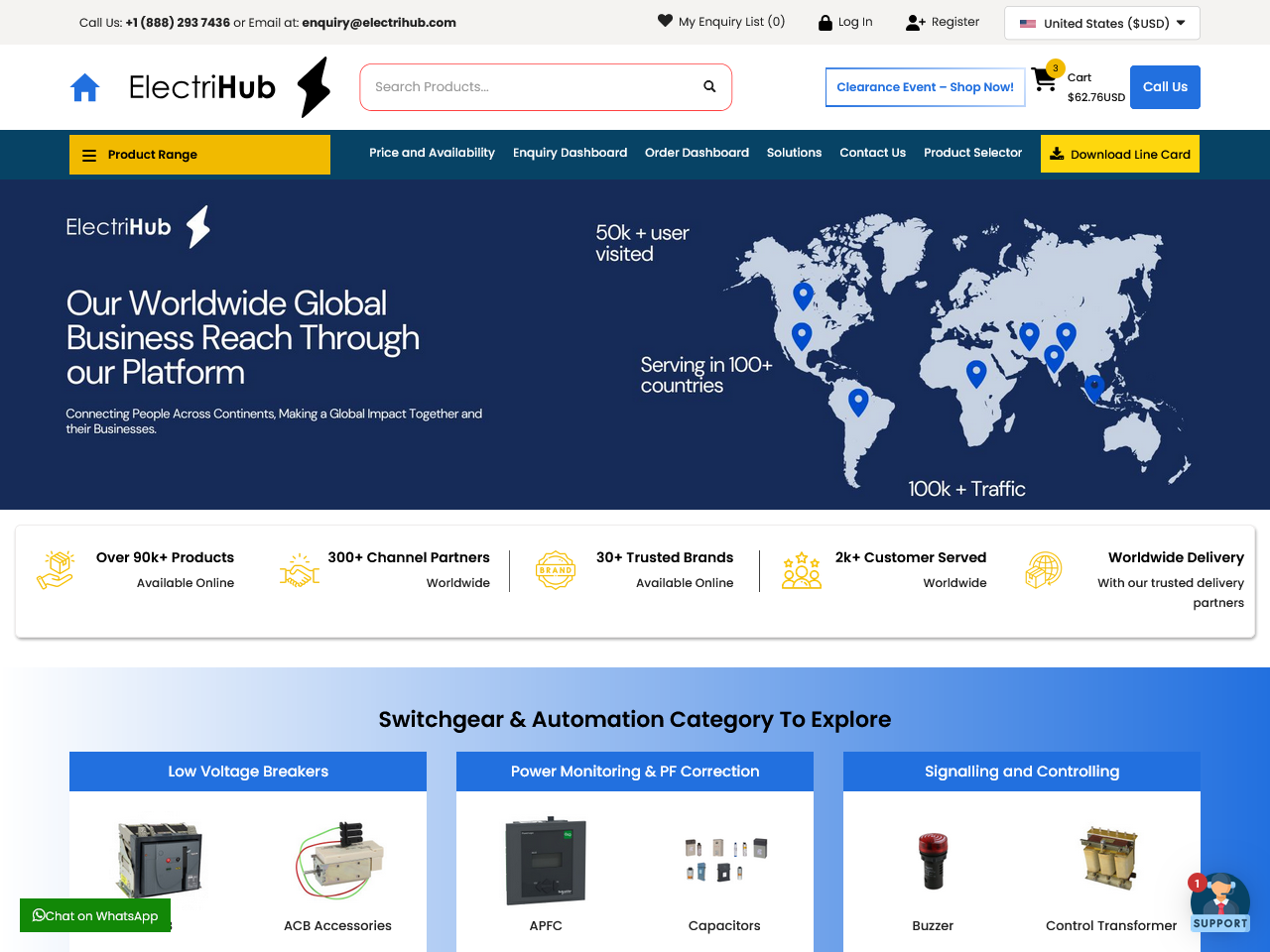
Task: Go to Price and Availability
Action: (x=432, y=153)
